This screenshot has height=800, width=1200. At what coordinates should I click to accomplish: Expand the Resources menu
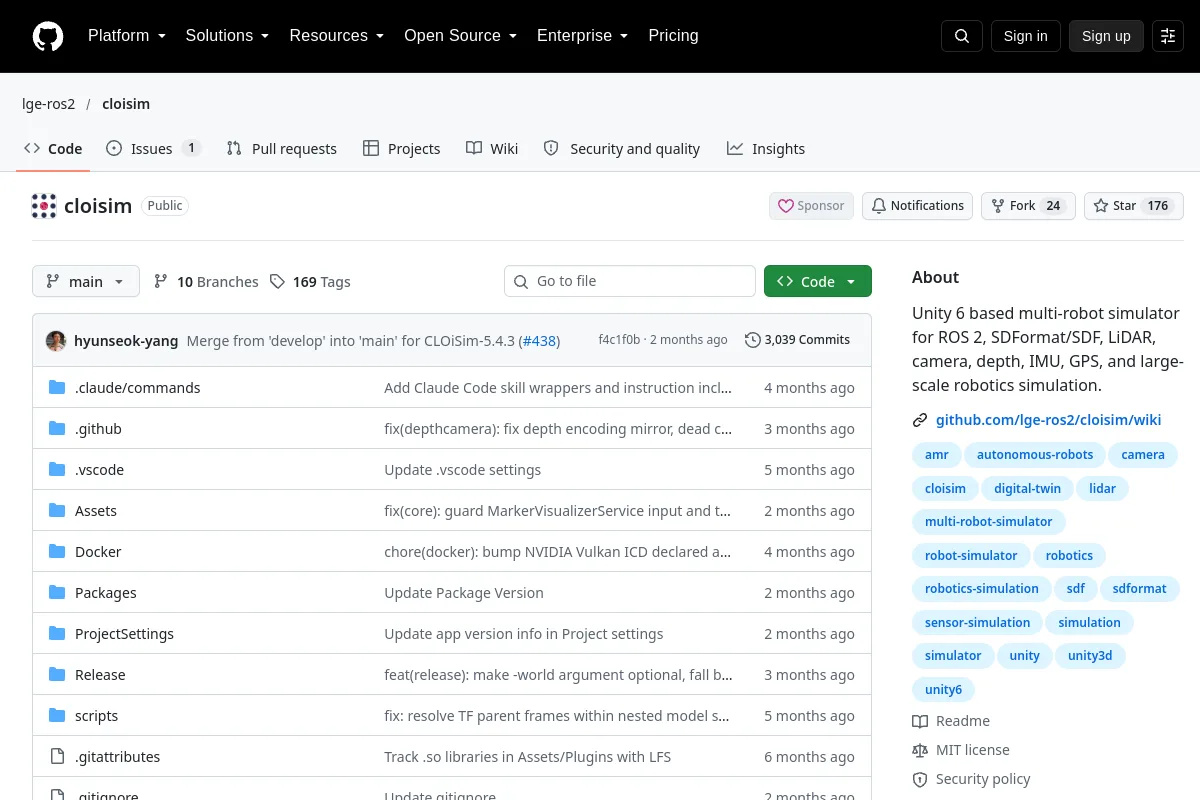[x=336, y=36]
